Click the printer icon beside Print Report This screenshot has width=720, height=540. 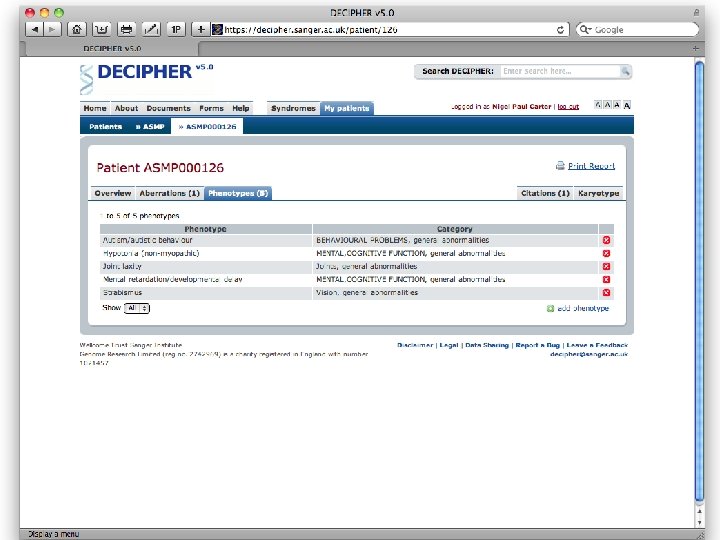coord(560,166)
